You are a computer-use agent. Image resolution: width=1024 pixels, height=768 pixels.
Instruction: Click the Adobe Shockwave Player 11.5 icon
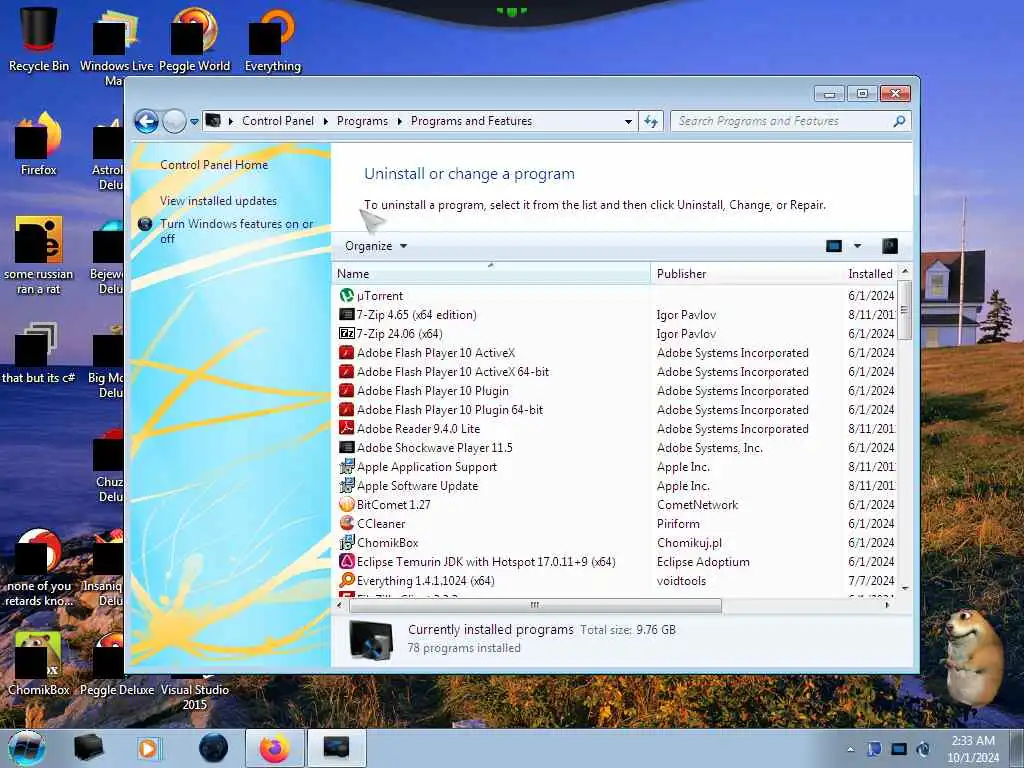347,447
